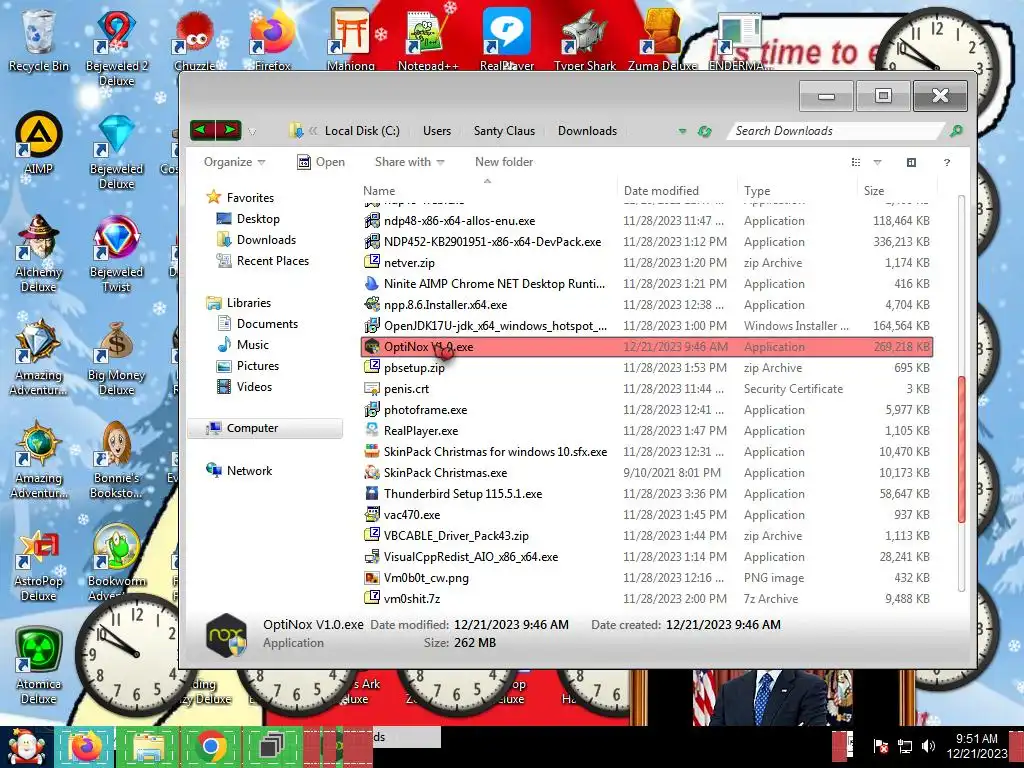The image size is (1024, 768).
Task: Open Recycle Bin desktop icon
Action: coord(38,40)
